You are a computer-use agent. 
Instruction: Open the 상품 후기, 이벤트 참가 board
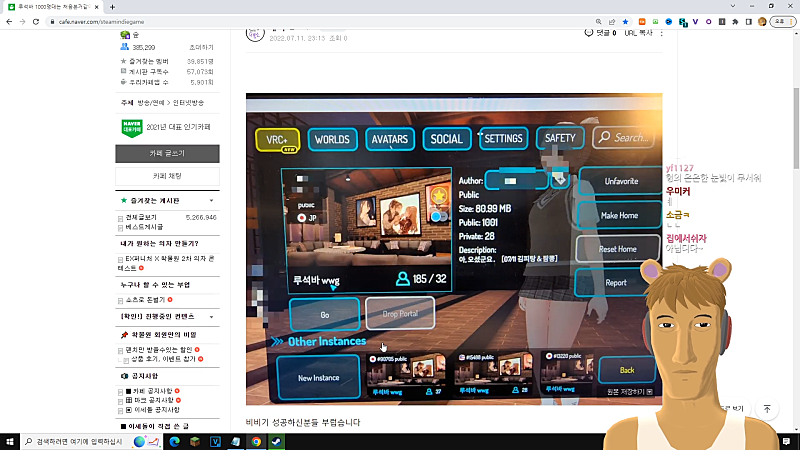[x=163, y=359]
